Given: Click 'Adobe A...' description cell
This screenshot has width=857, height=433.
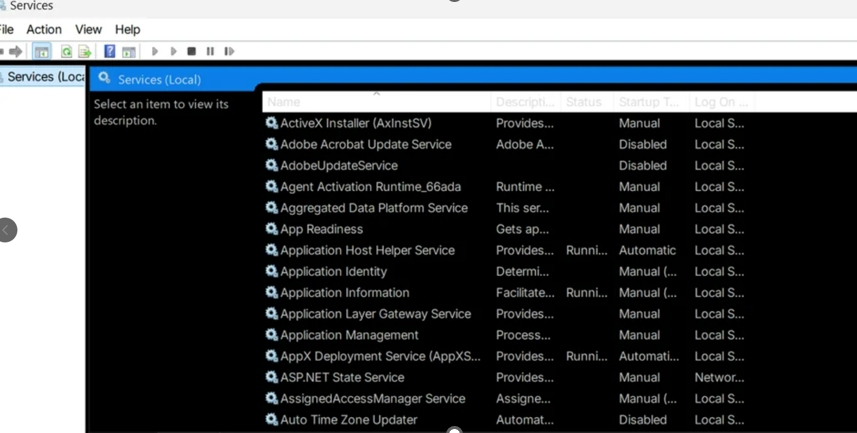Looking at the screenshot, I should (525, 144).
